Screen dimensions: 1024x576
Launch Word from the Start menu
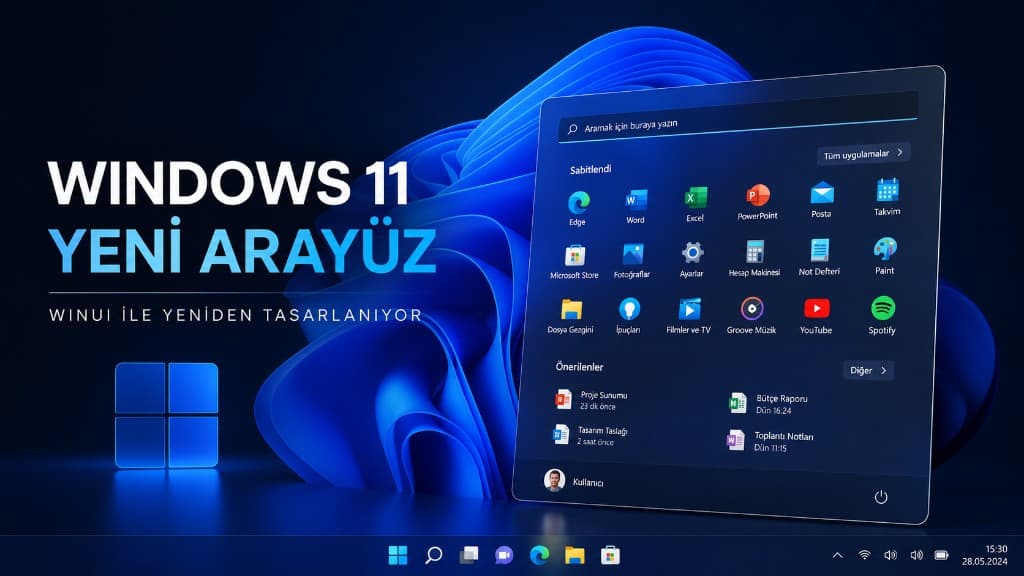coord(635,206)
